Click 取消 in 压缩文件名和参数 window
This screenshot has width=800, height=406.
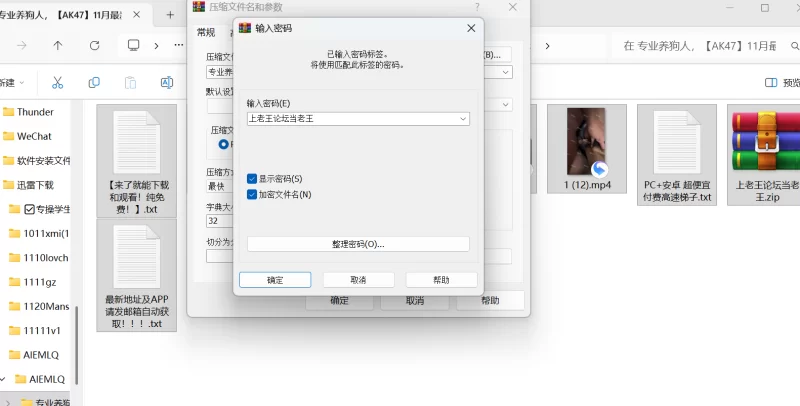(415, 301)
